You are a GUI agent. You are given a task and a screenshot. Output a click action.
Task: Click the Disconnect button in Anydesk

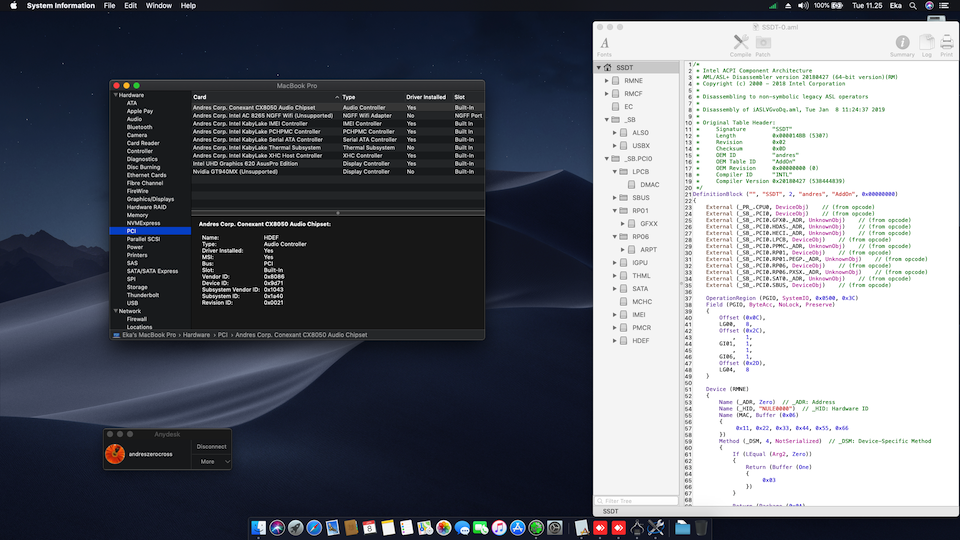click(211, 446)
